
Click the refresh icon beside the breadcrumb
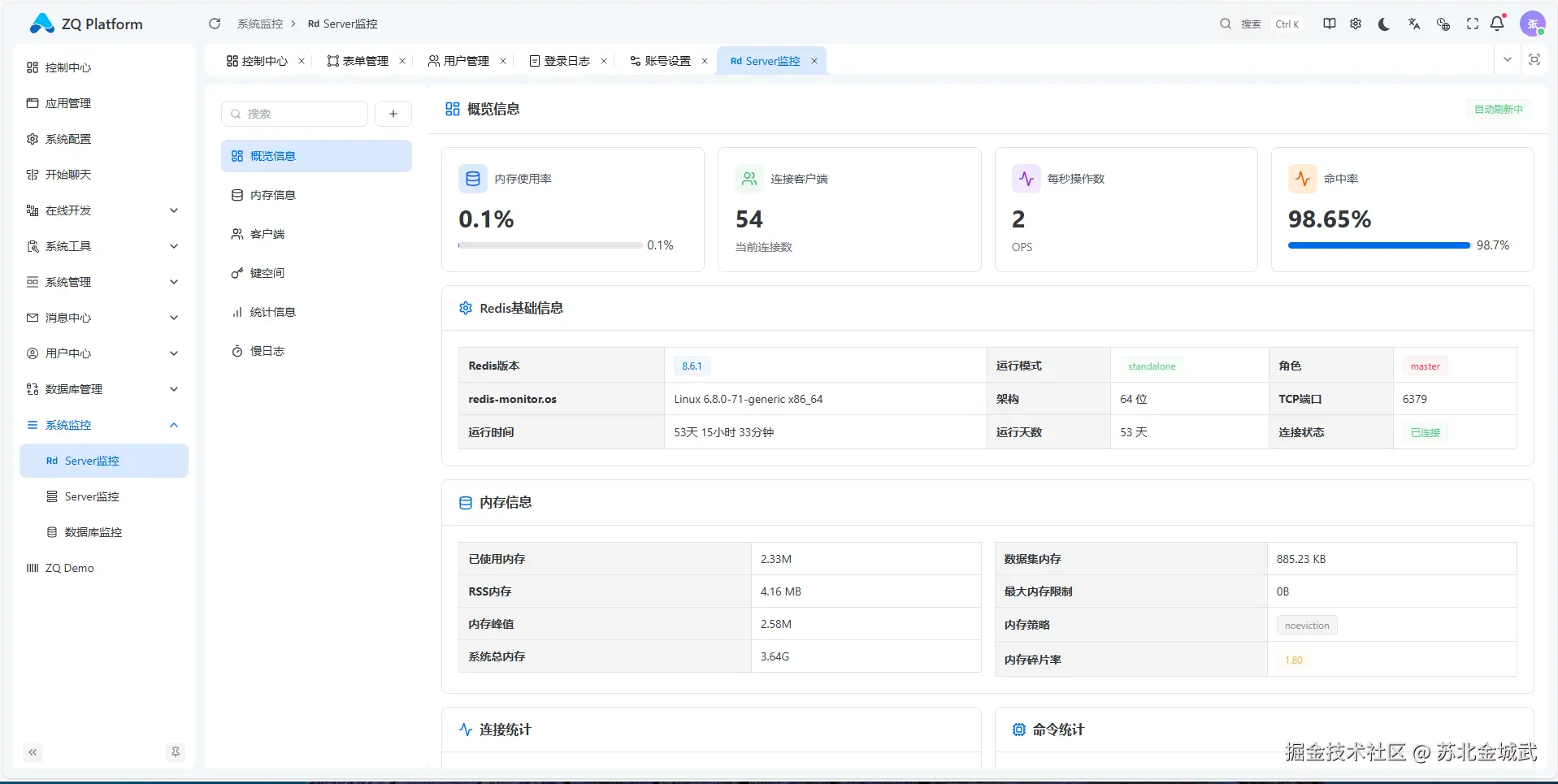tap(215, 24)
